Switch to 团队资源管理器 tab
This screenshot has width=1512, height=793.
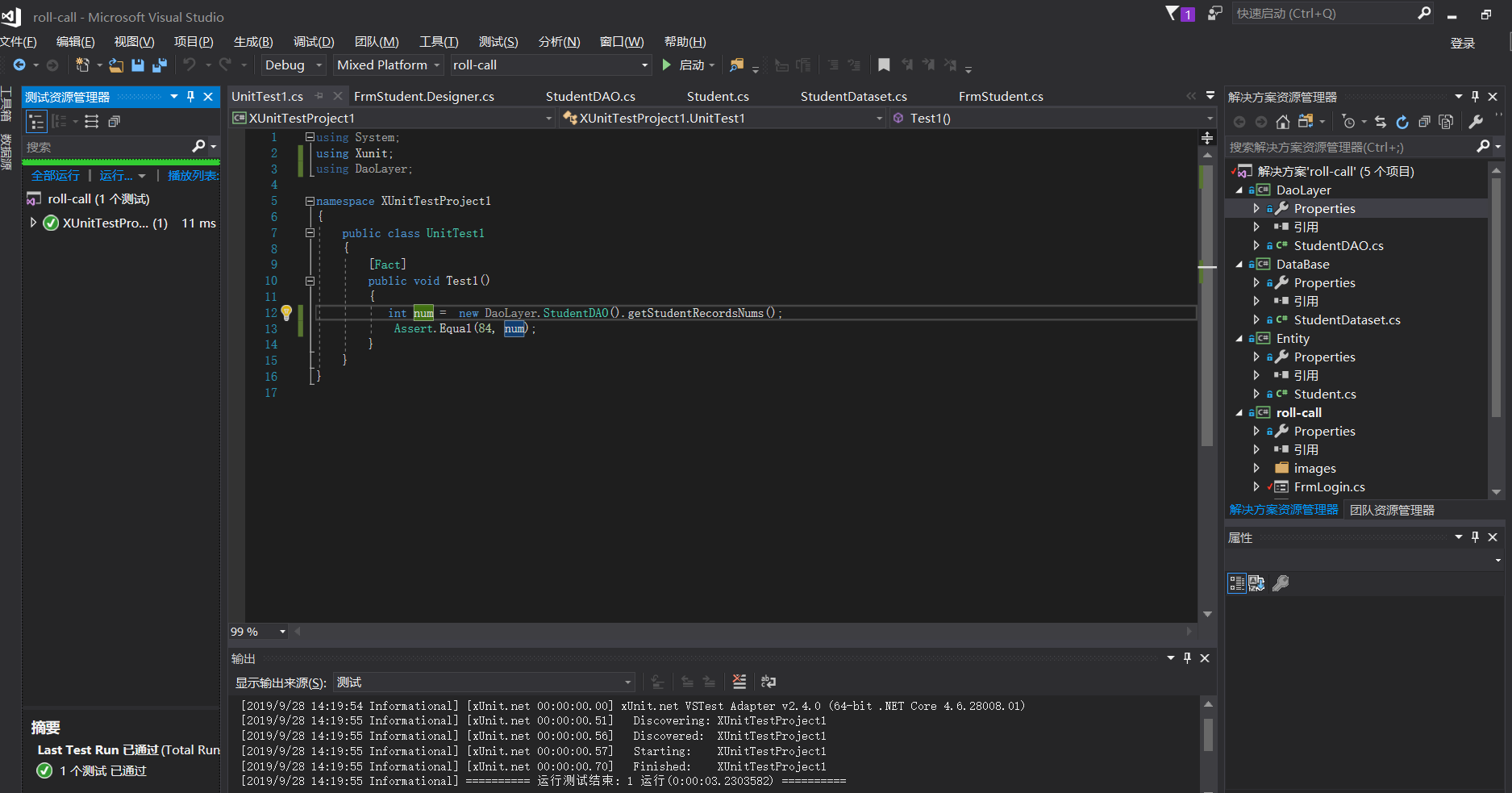(x=1392, y=510)
